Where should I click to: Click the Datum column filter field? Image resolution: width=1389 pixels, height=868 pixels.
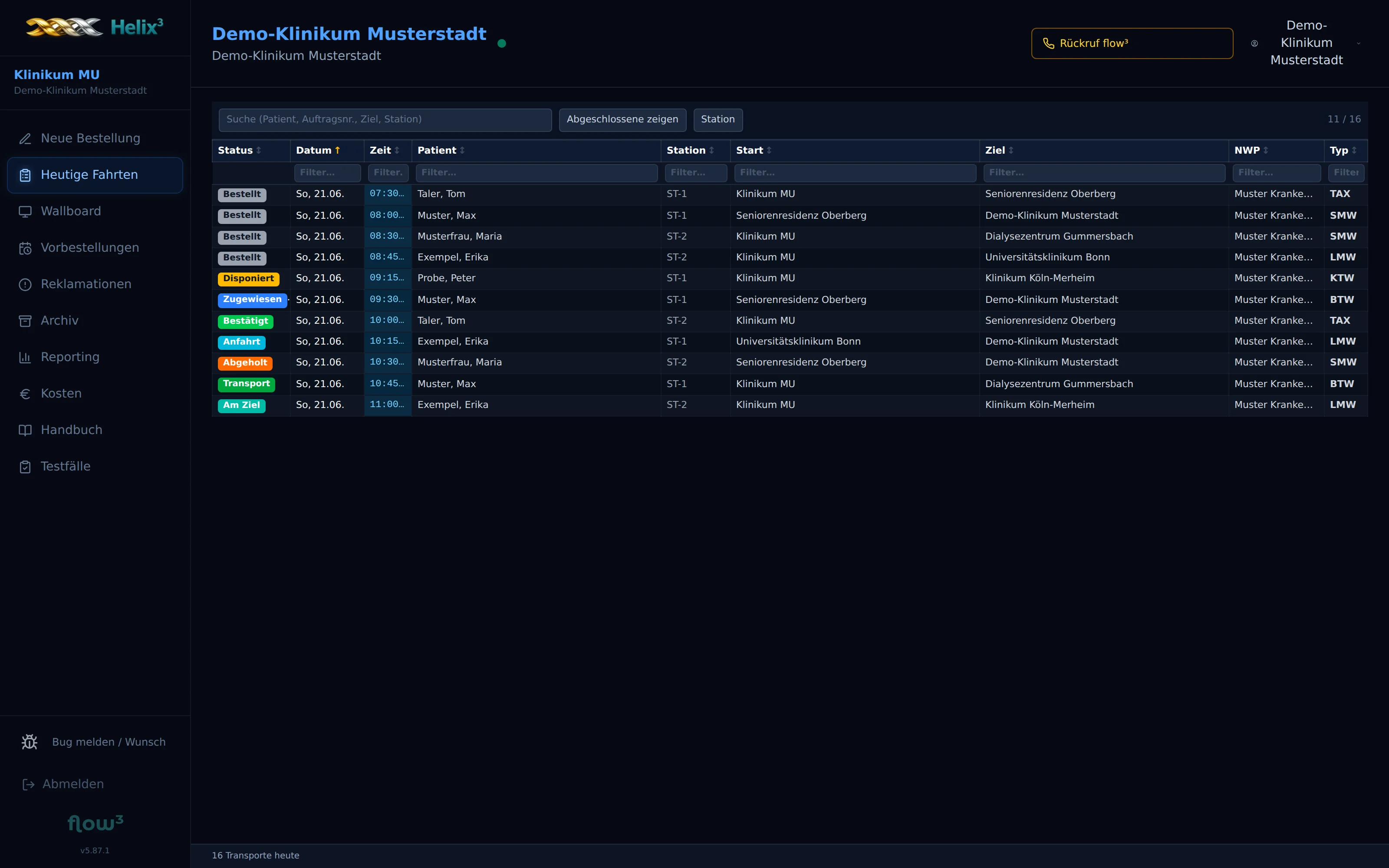tap(327, 173)
